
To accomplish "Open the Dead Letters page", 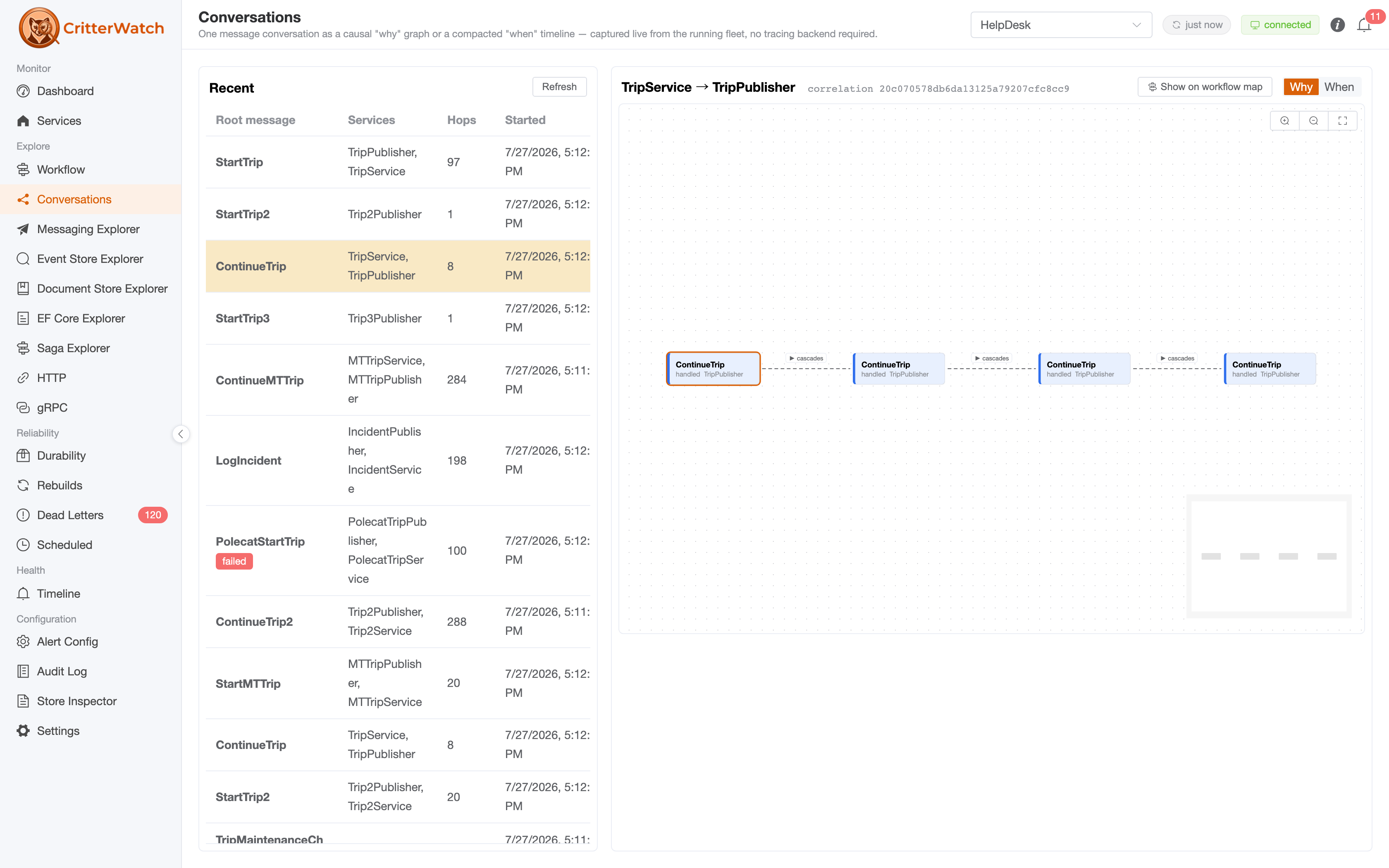I will [91, 515].
